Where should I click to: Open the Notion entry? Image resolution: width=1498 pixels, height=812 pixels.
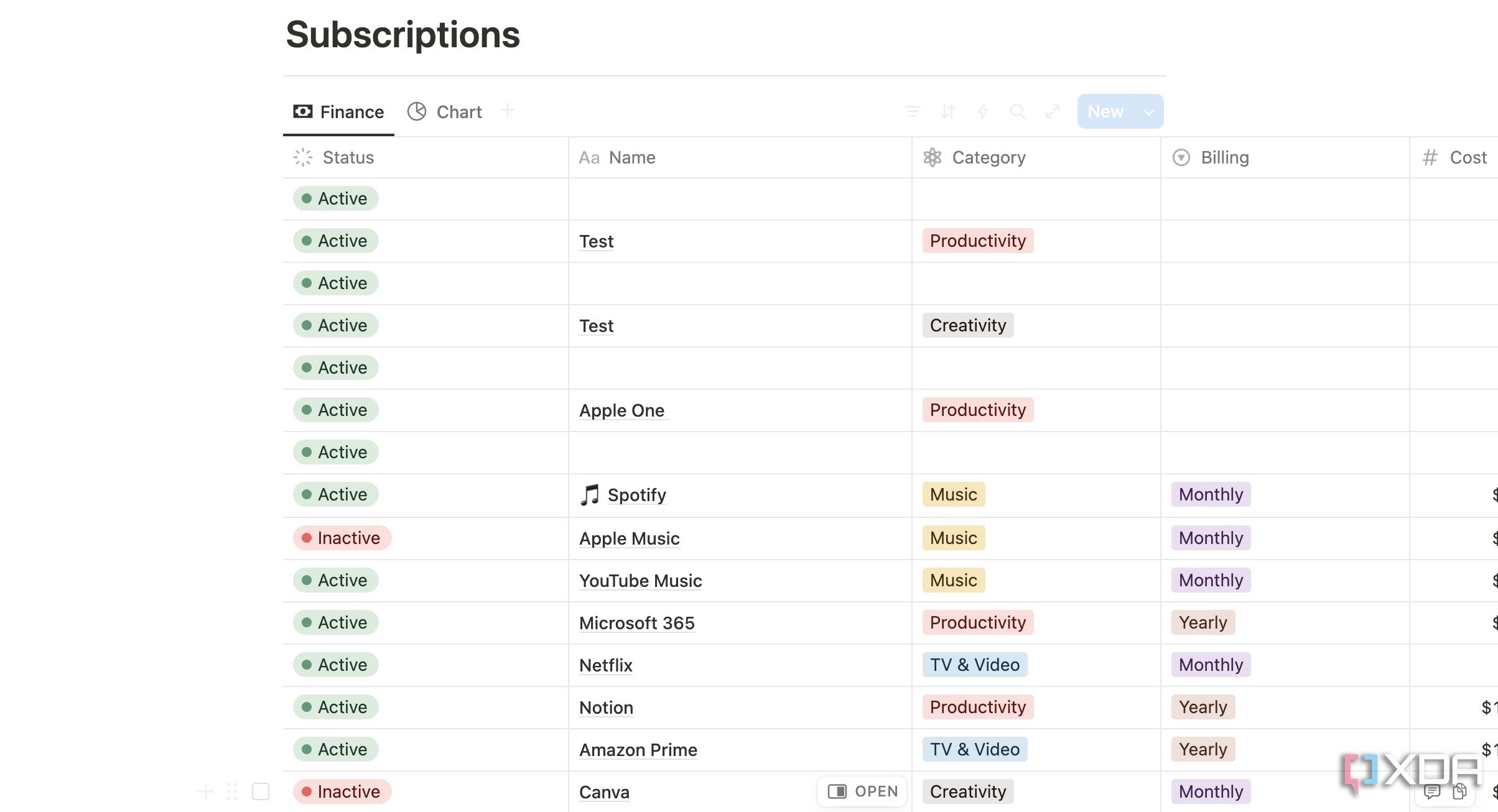tap(606, 708)
